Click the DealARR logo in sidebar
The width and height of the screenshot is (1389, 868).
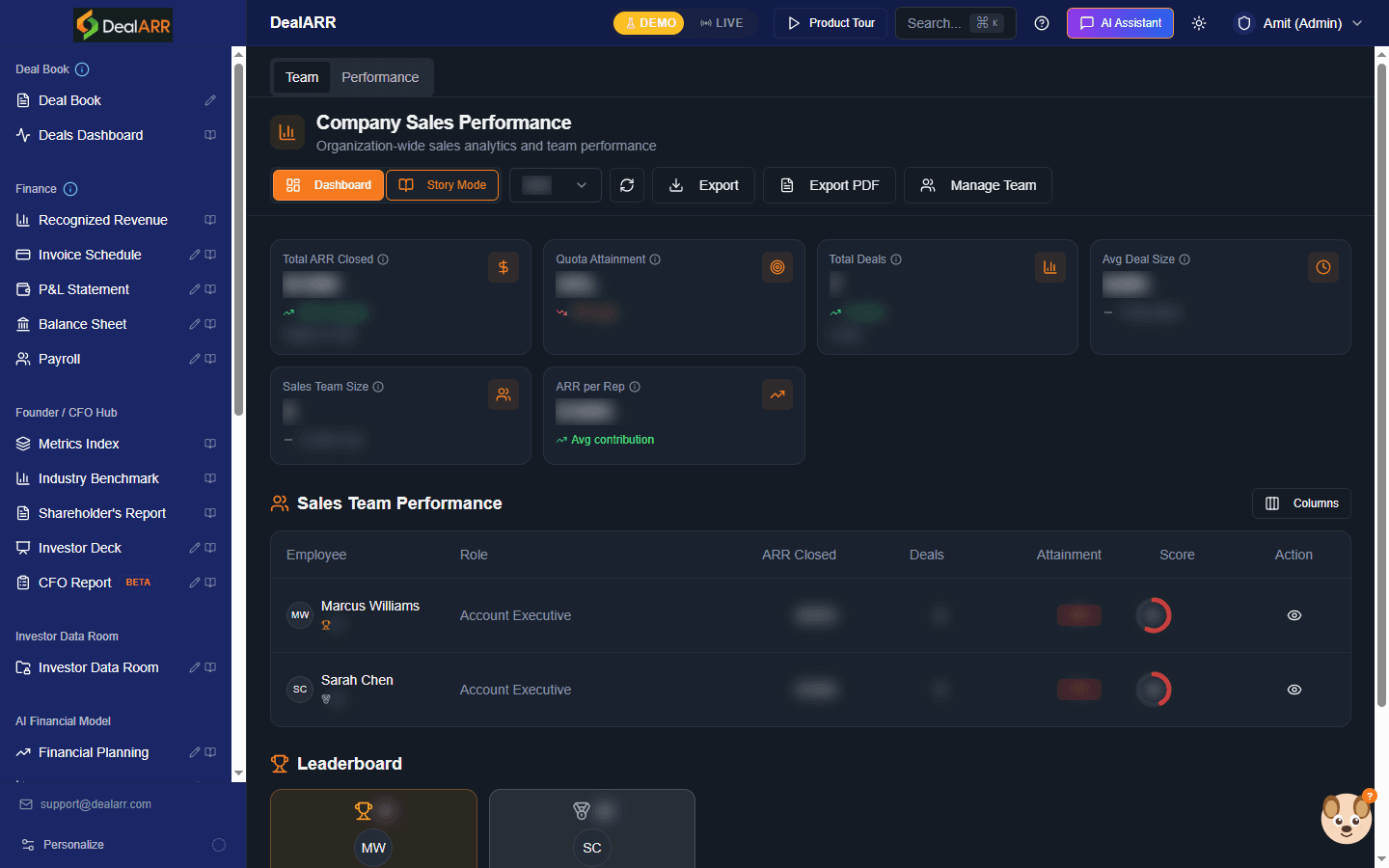[123, 25]
